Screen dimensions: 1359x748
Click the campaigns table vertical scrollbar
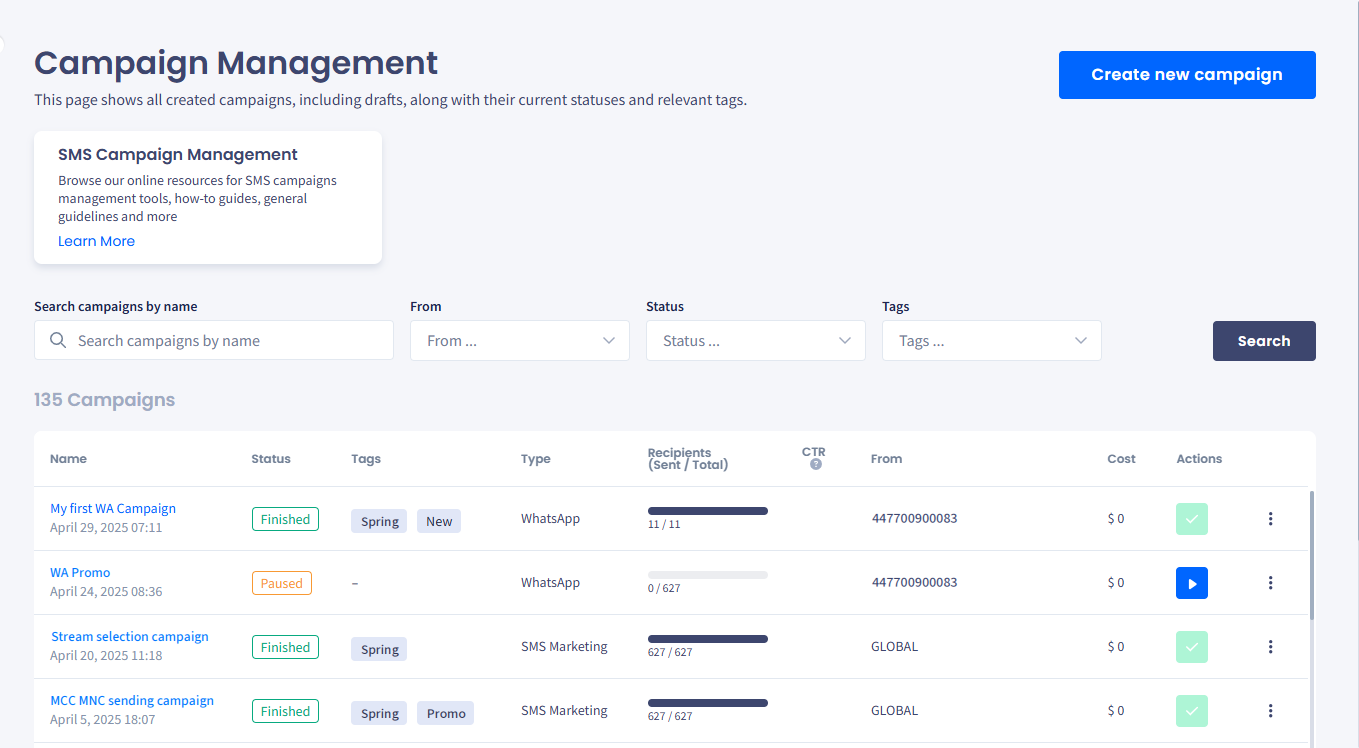1311,555
